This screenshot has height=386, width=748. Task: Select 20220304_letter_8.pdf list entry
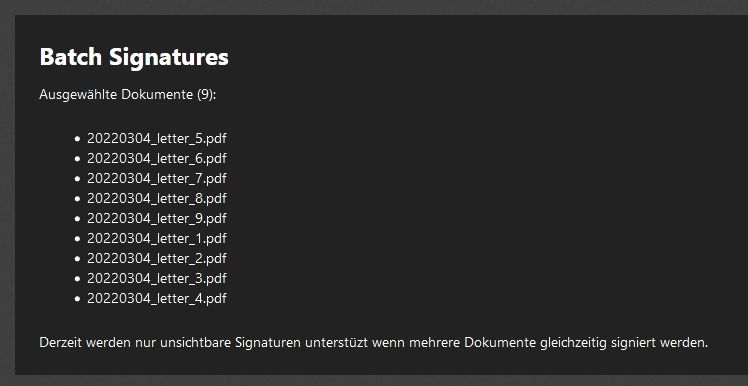[x=156, y=198]
